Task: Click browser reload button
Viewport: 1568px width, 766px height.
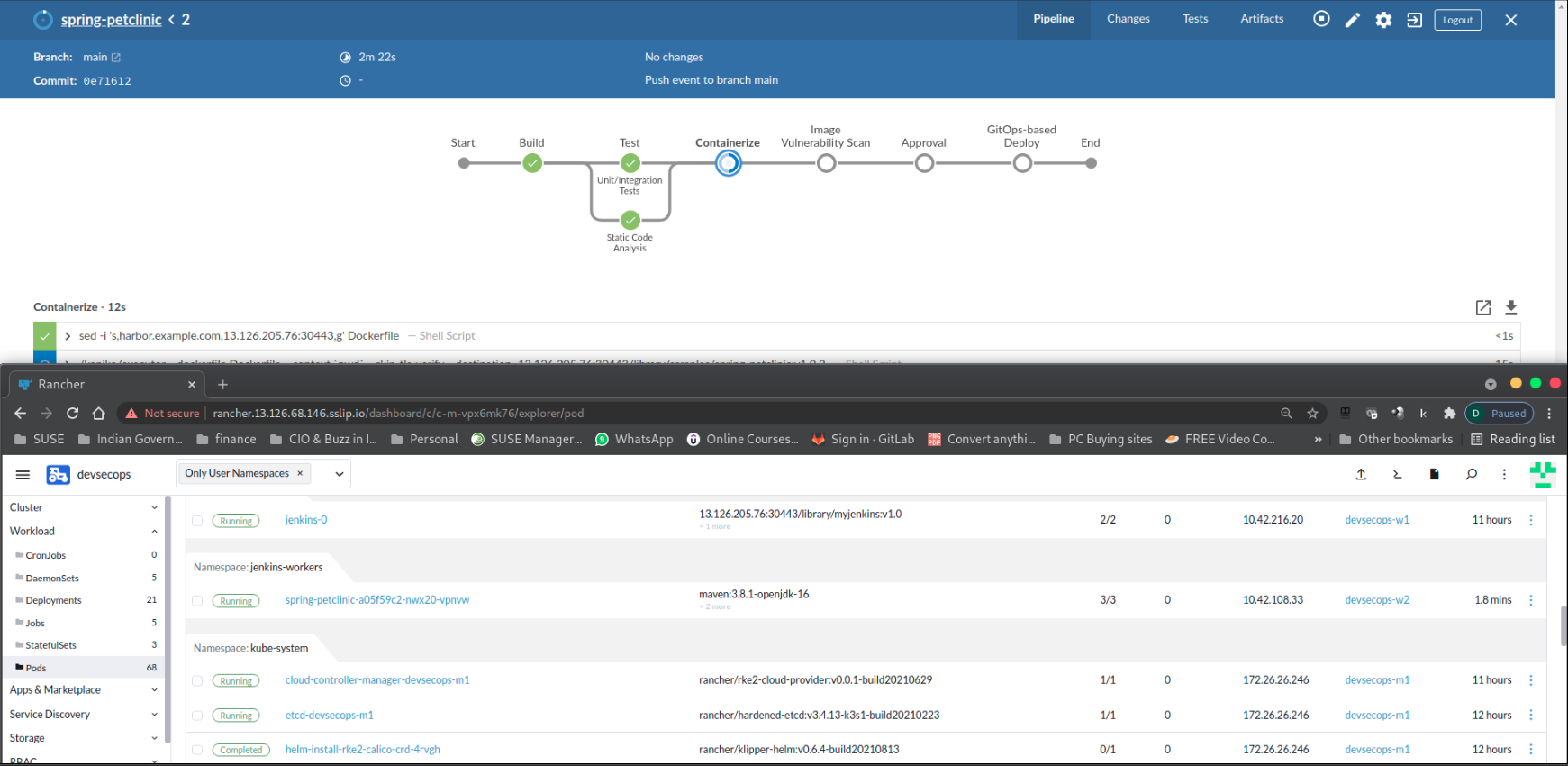Action: pyautogui.click(x=73, y=413)
